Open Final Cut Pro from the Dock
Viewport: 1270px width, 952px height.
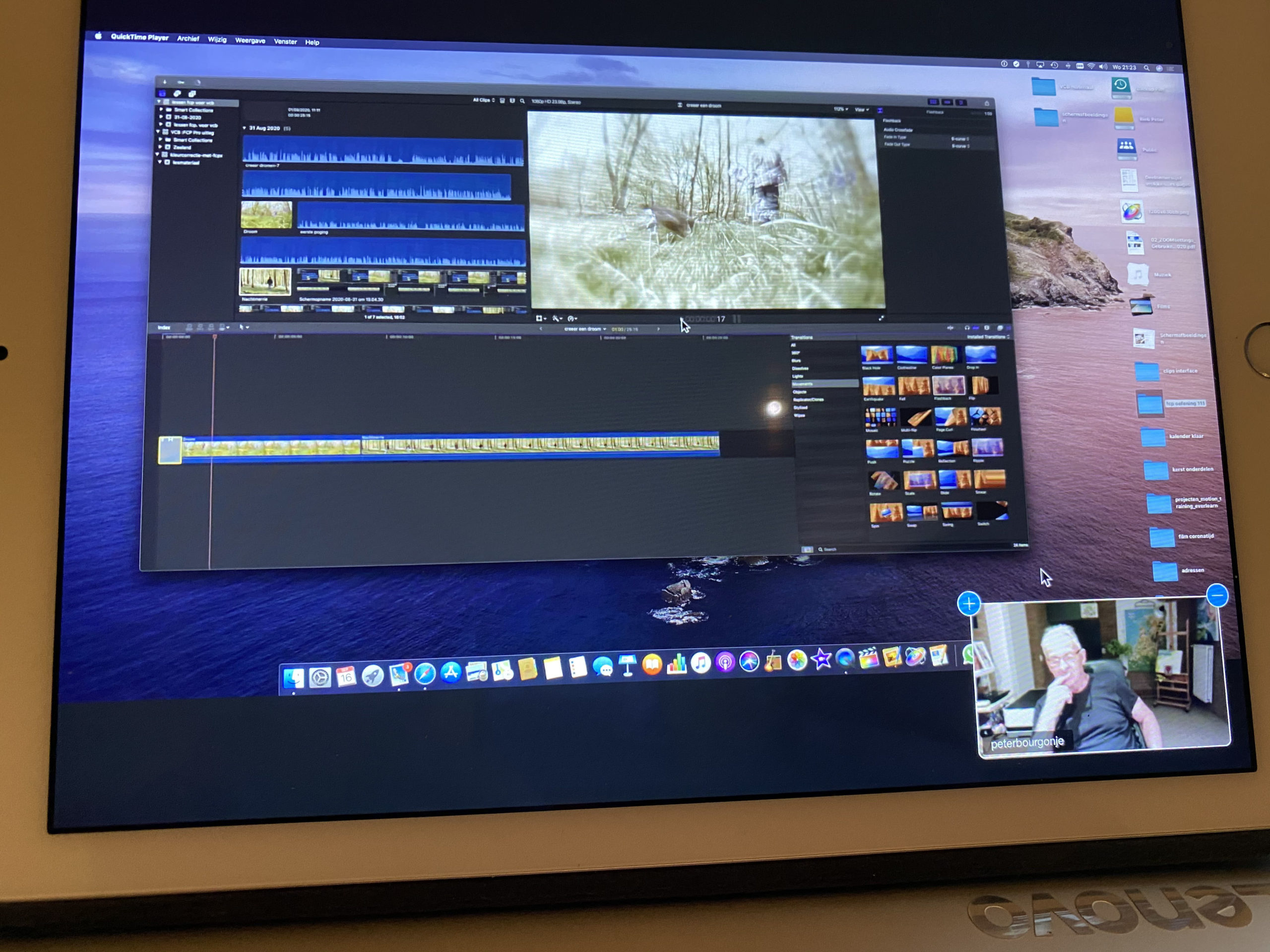tap(868, 659)
